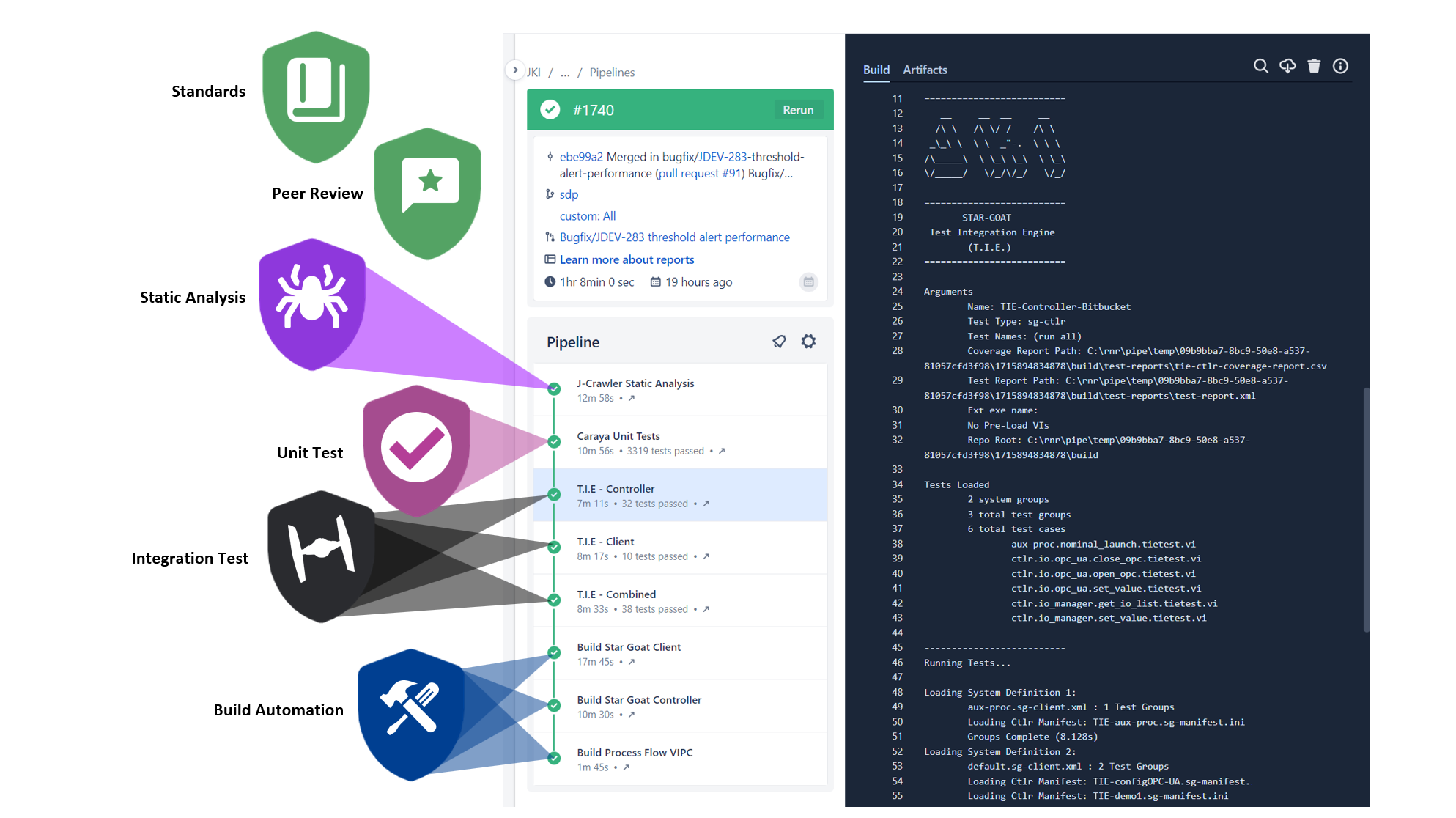Open Learn more about reports
The image size is (1456, 818).
pos(627,259)
